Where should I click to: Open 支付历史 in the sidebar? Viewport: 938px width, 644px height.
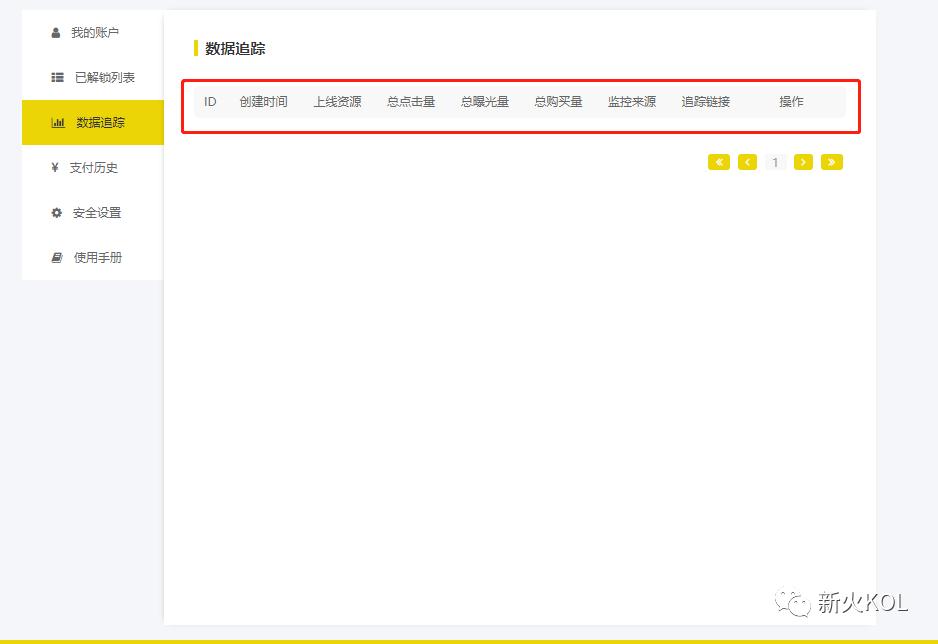[93, 167]
